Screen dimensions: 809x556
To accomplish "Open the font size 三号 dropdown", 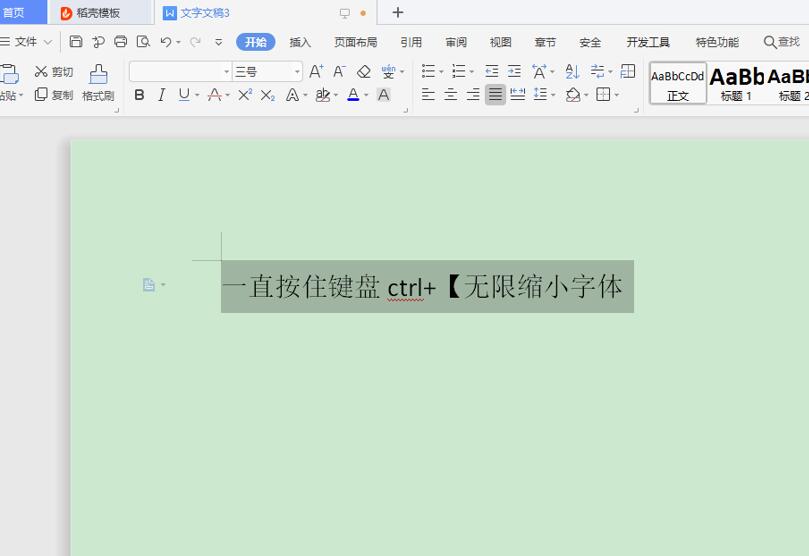I will point(297,72).
